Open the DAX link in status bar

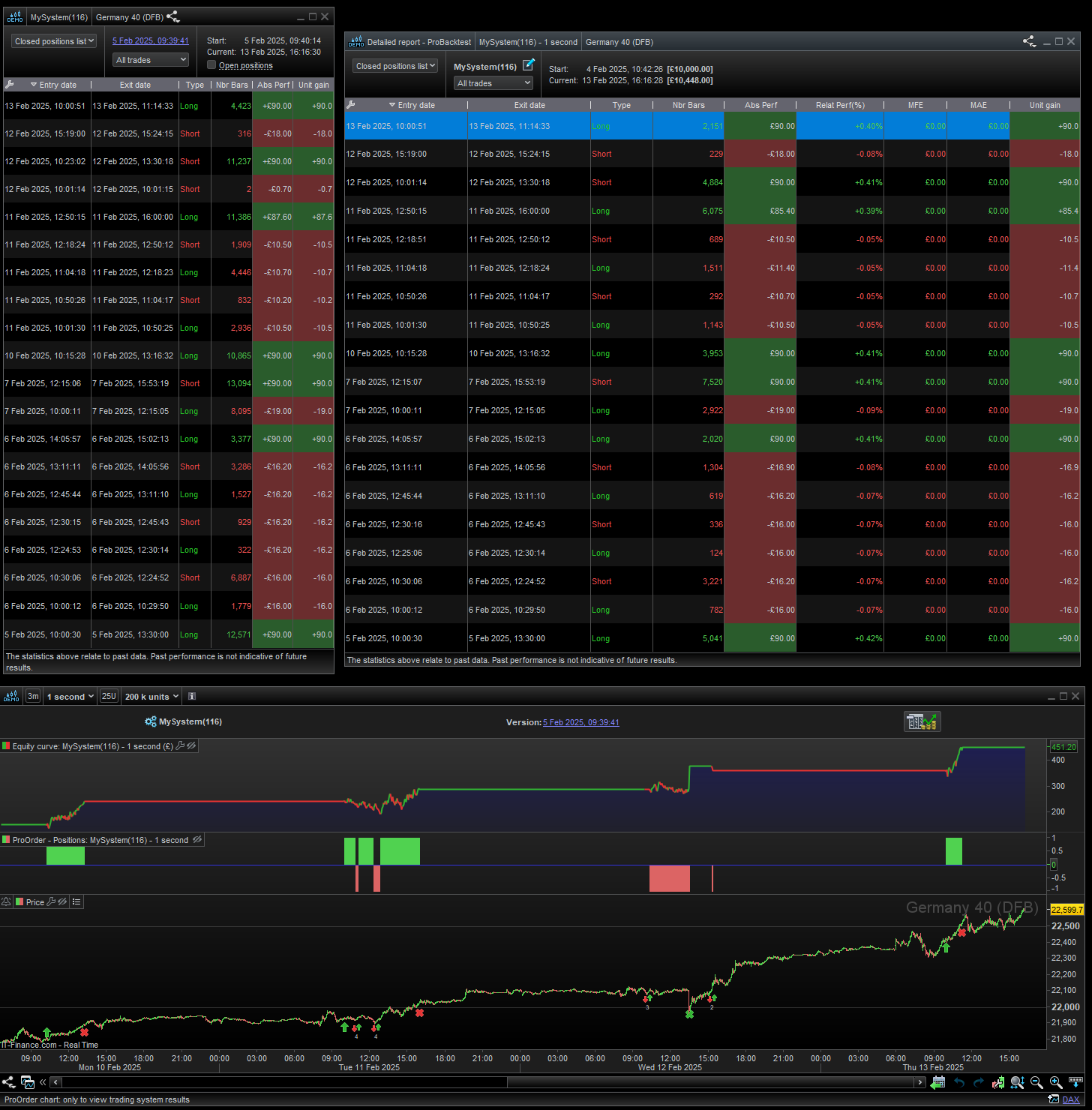coord(1071,1099)
